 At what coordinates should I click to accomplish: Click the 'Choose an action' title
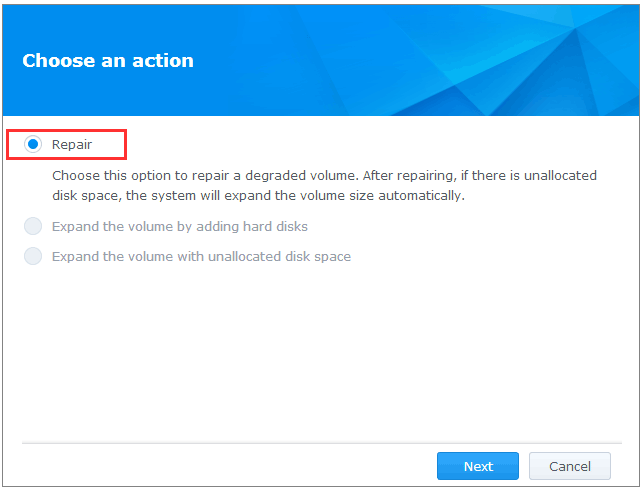(108, 60)
